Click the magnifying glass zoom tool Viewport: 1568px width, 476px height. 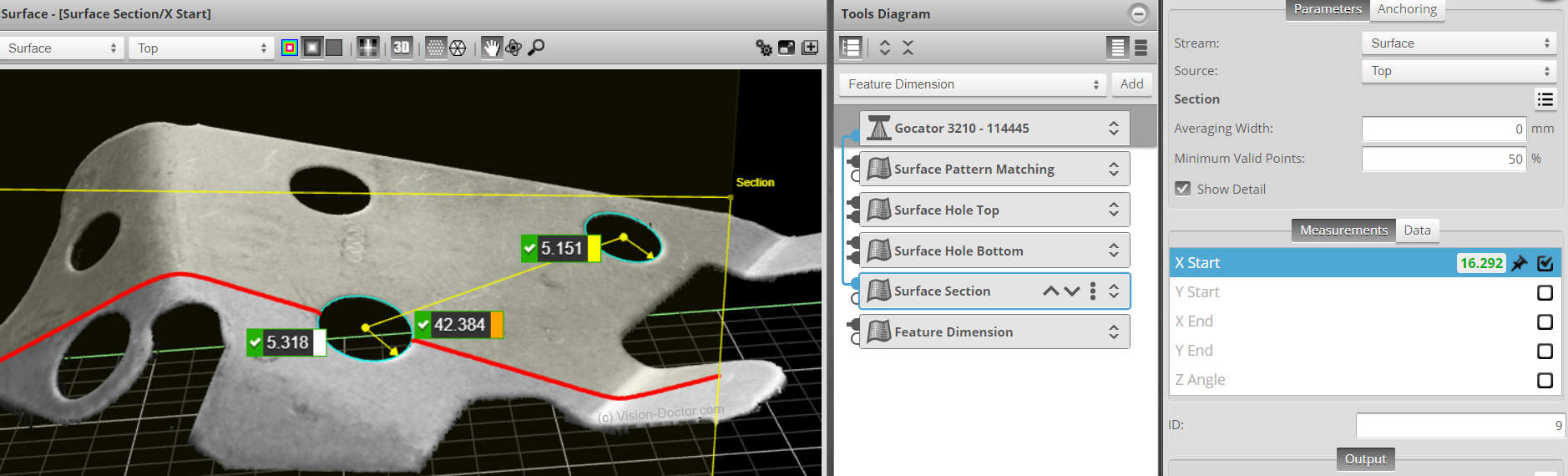536,48
